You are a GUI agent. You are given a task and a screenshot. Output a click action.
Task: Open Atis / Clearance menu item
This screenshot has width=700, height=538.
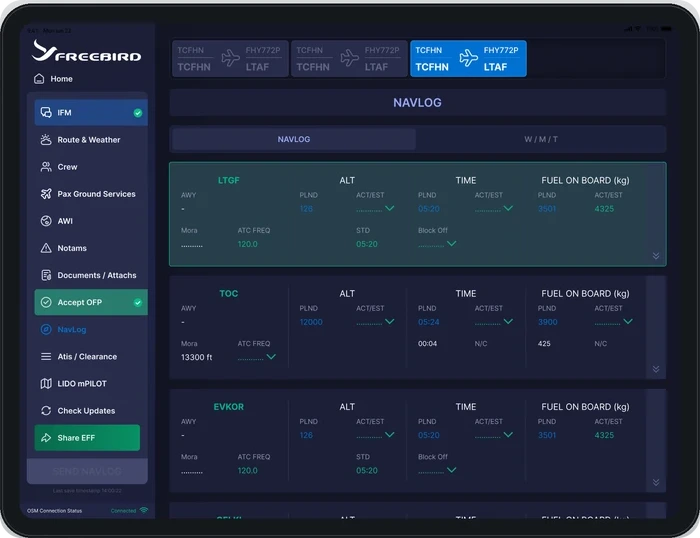click(91, 356)
